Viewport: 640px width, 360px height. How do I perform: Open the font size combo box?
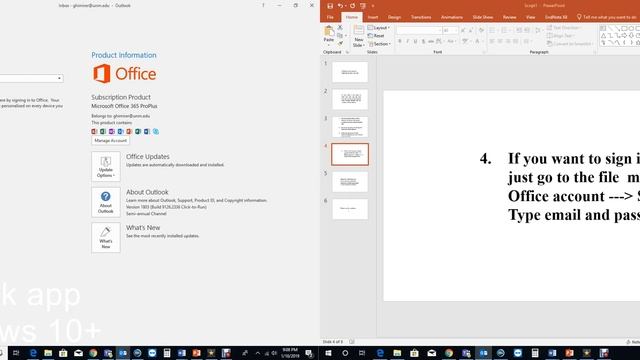[450, 30]
